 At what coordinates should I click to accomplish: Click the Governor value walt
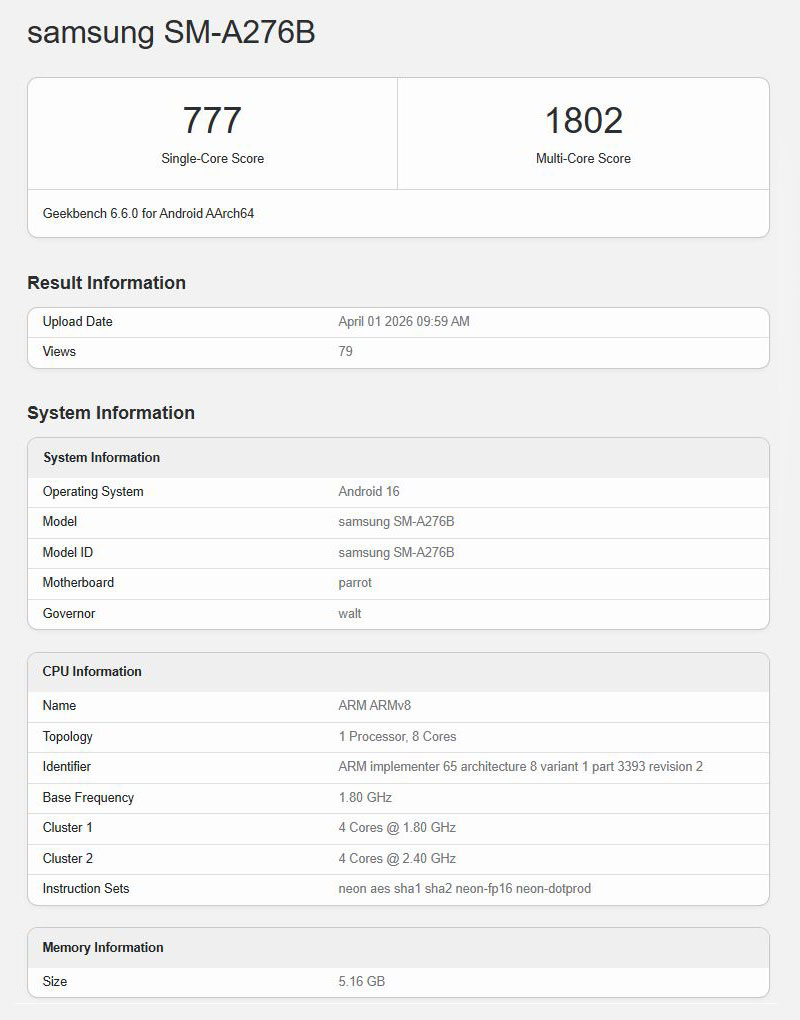pyautogui.click(x=347, y=613)
